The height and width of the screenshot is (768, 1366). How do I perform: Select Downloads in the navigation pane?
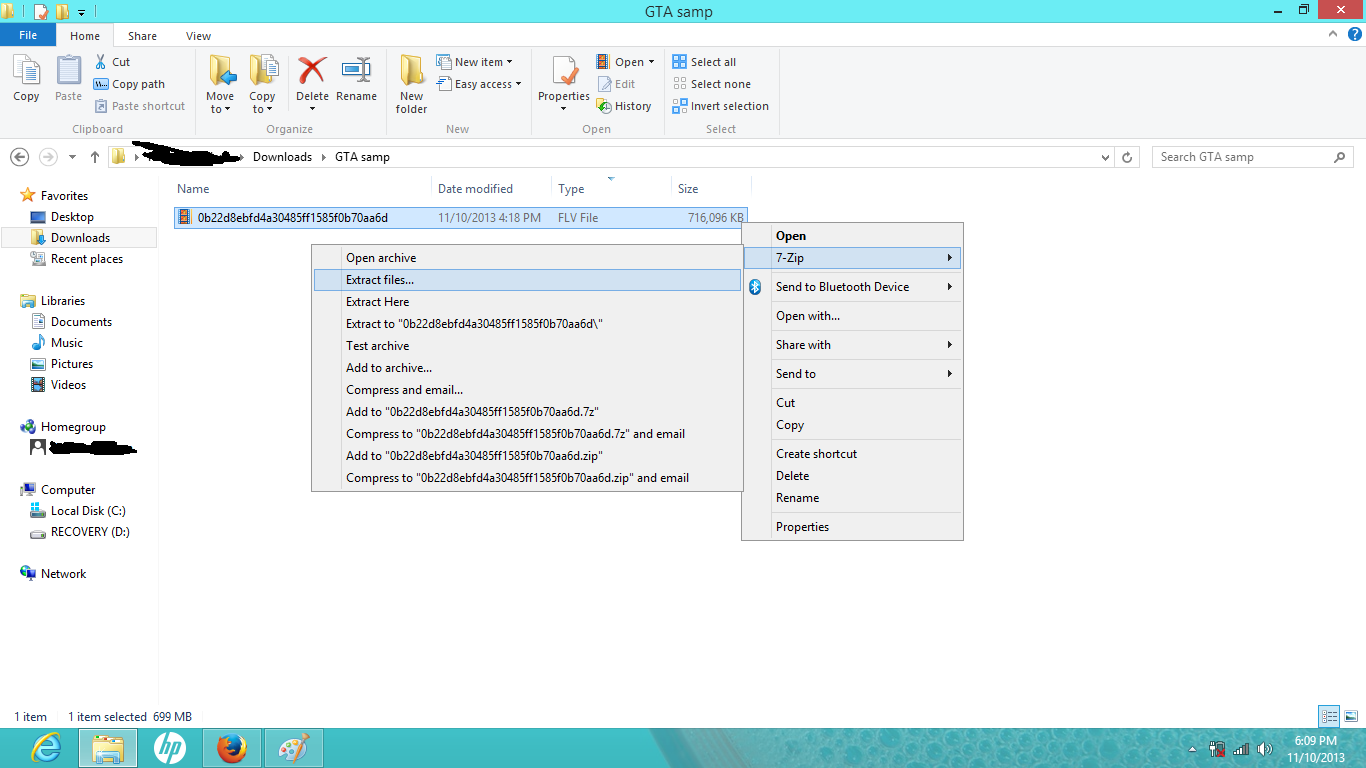tap(80, 238)
